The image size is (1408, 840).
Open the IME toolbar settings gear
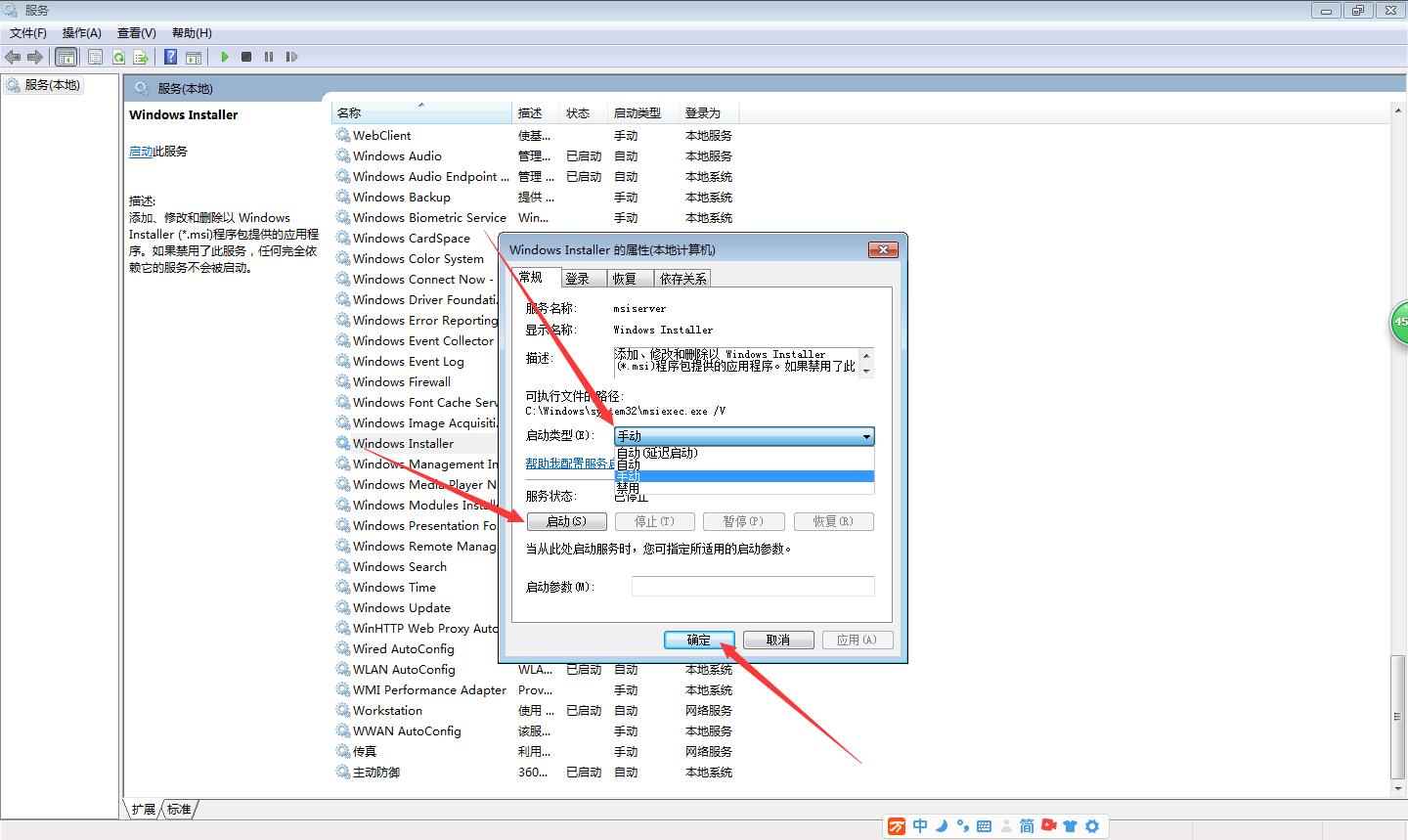[1092, 826]
